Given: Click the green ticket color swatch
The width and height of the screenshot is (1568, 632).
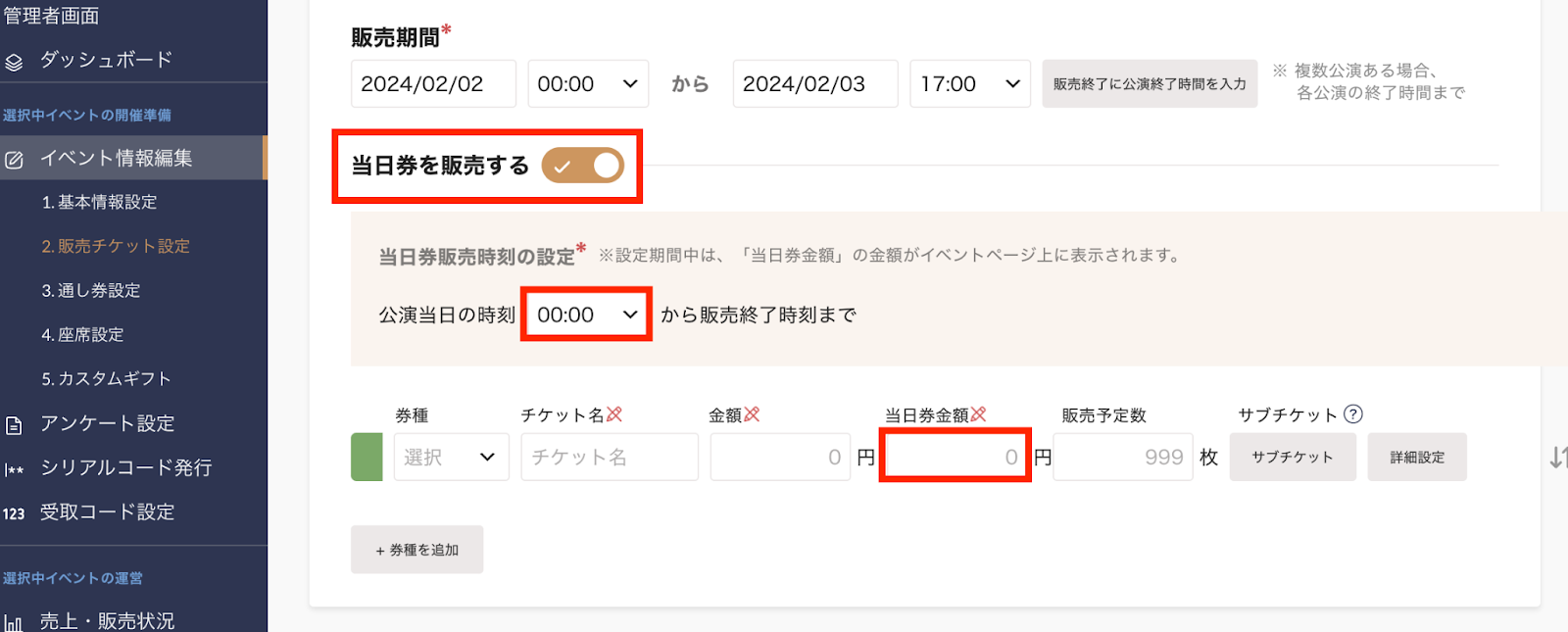Looking at the screenshot, I should coord(367,458).
